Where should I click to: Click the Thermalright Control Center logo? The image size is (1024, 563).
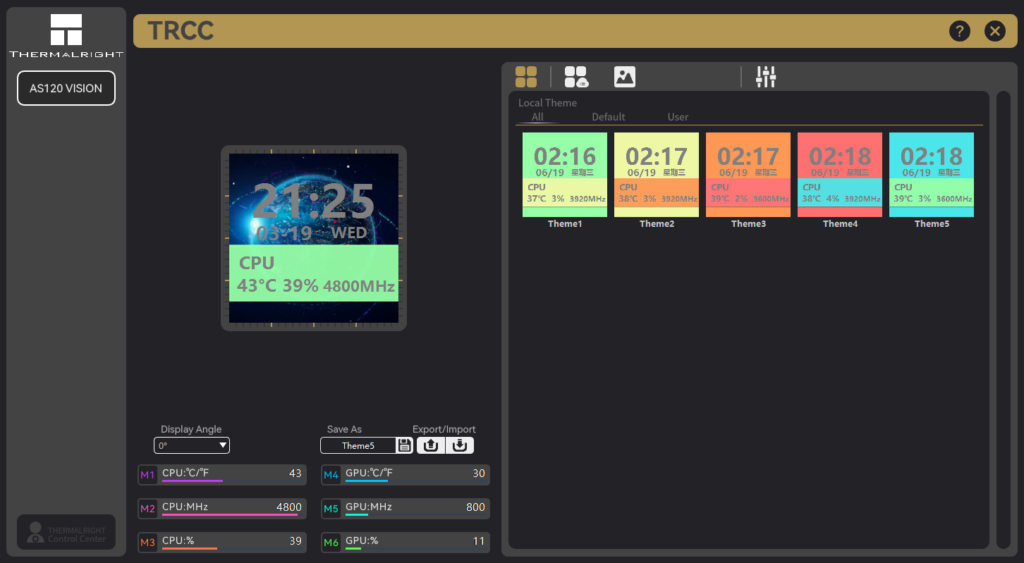pos(66,533)
